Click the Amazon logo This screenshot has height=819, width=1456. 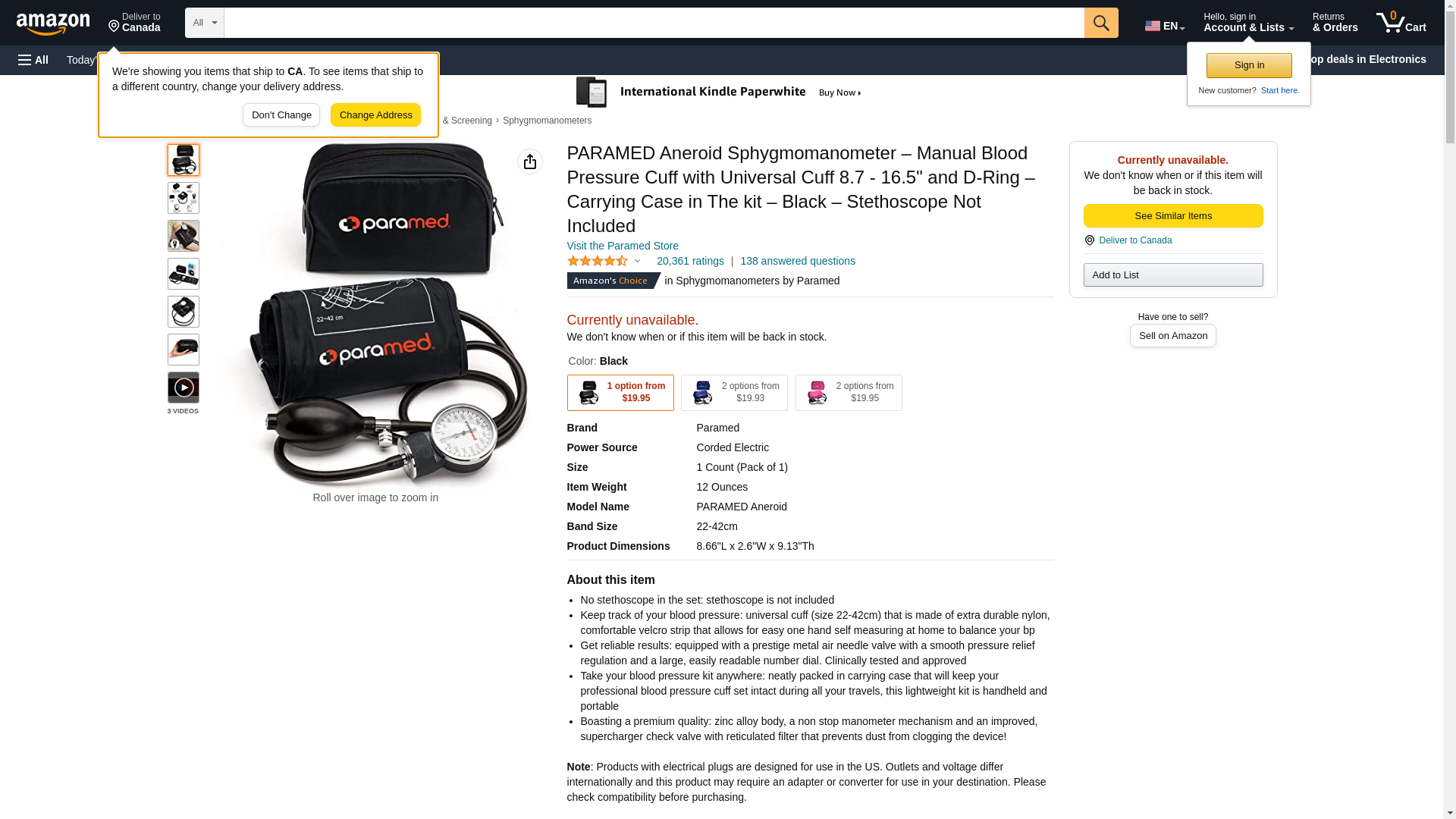coord(53,24)
